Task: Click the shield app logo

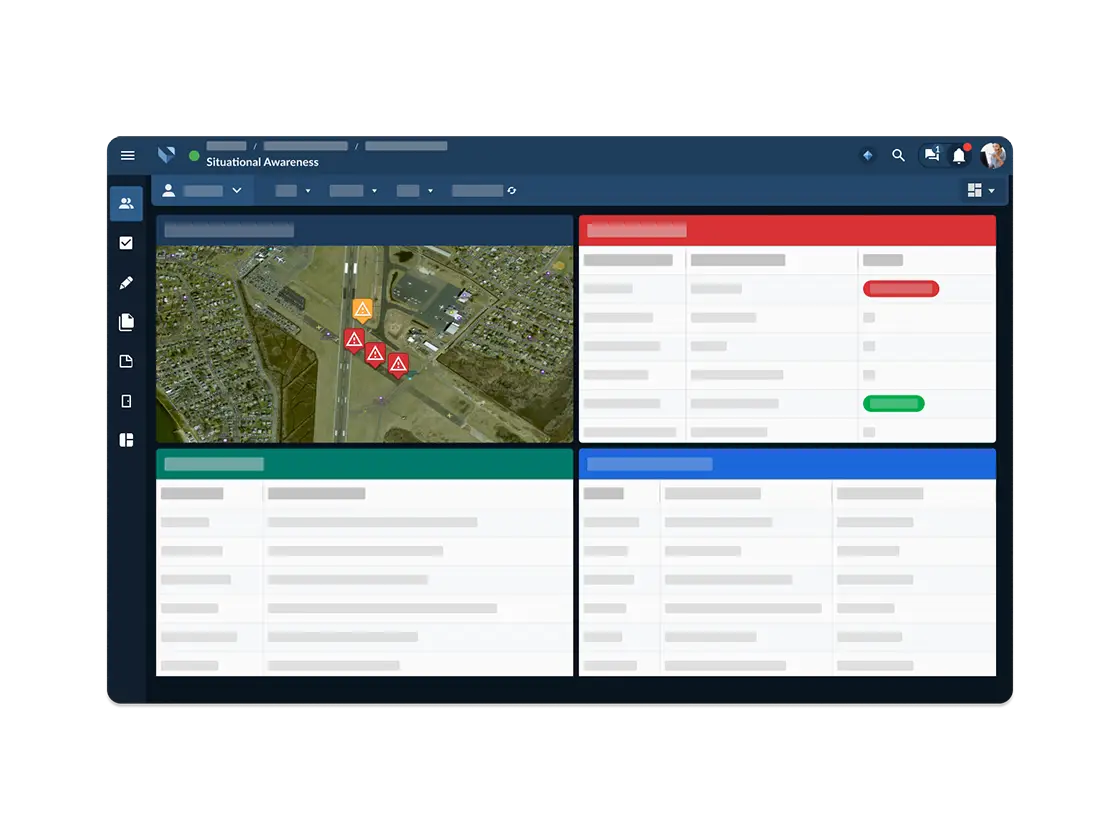Action: click(x=166, y=154)
